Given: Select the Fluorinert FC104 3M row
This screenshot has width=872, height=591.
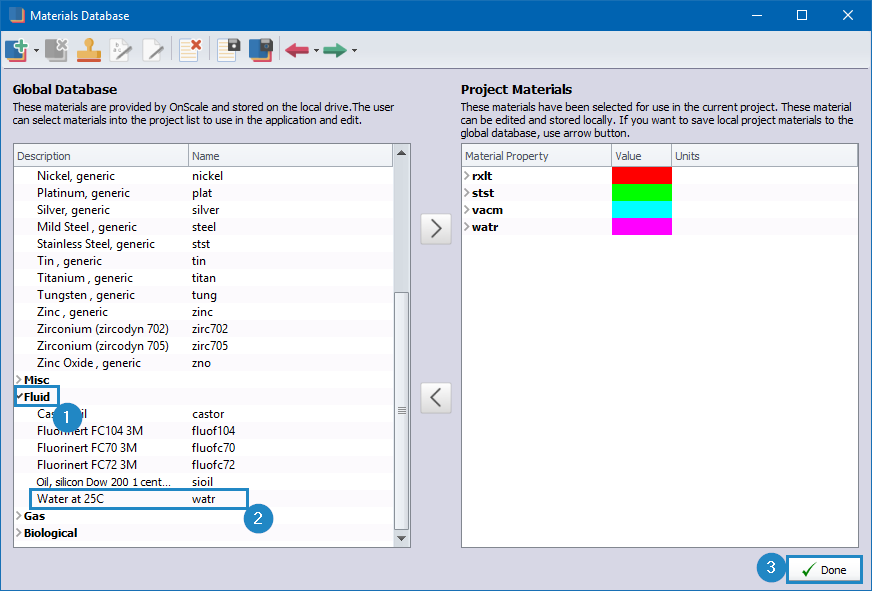Looking at the screenshot, I should pyautogui.click(x=204, y=431).
